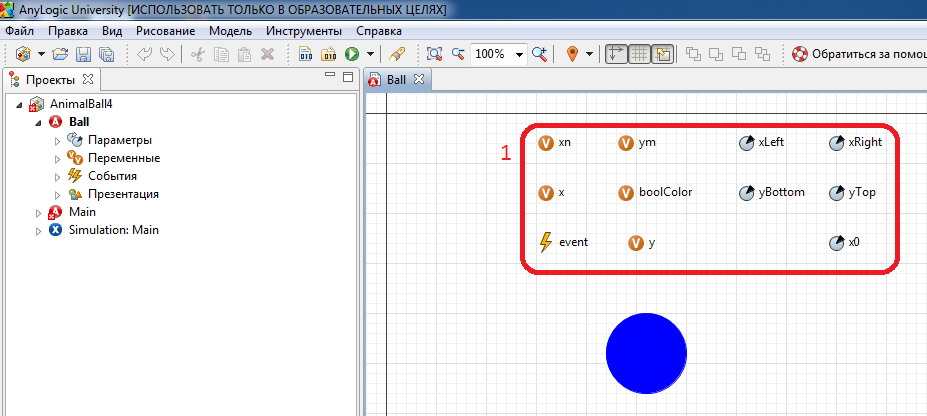Open the Run dropdown arrow
The height and width of the screenshot is (416, 927).
[370, 54]
